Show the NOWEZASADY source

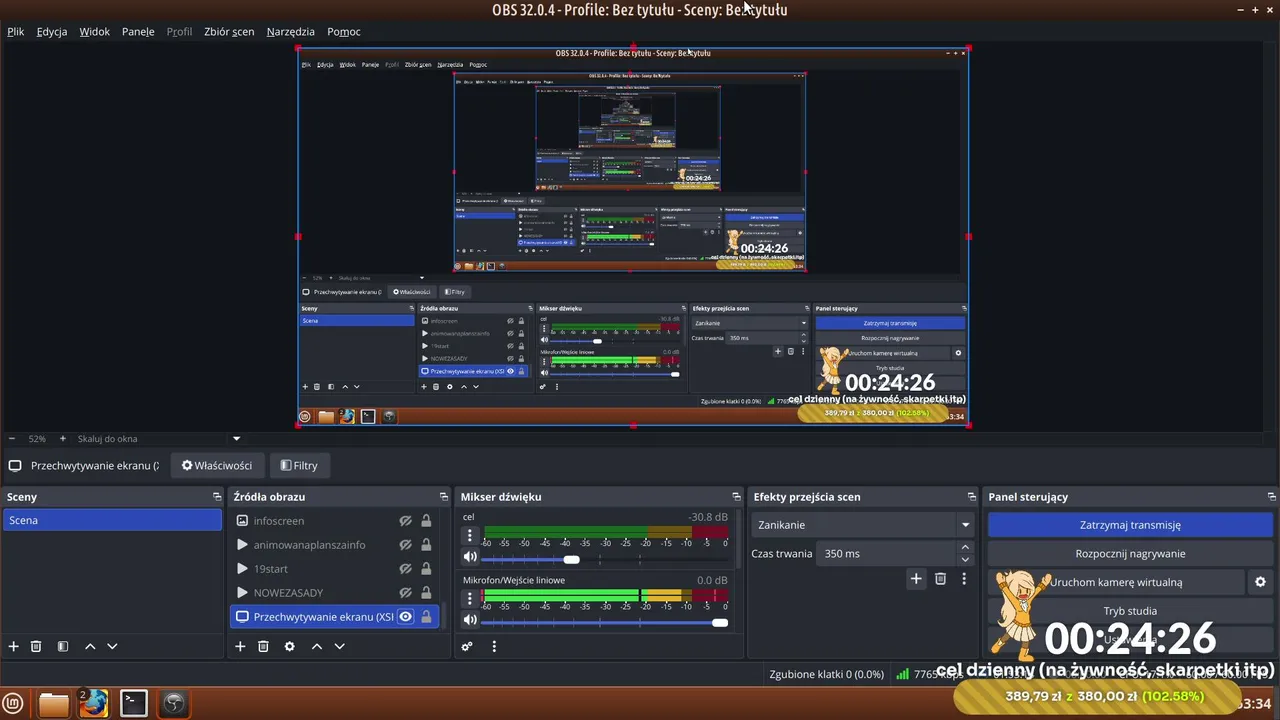pos(406,593)
